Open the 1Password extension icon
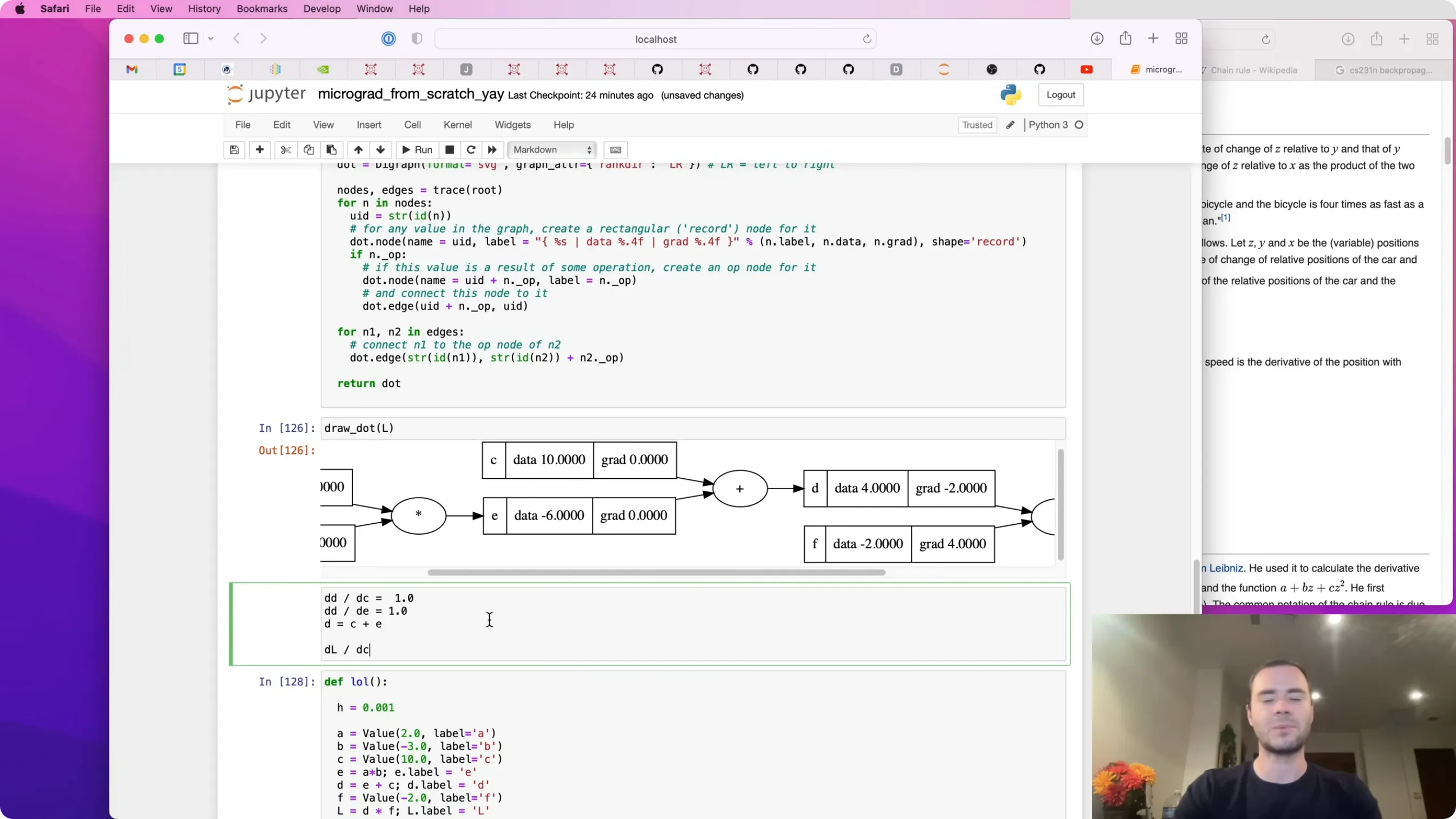The width and height of the screenshot is (1456, 819). [x=388, y=38]
